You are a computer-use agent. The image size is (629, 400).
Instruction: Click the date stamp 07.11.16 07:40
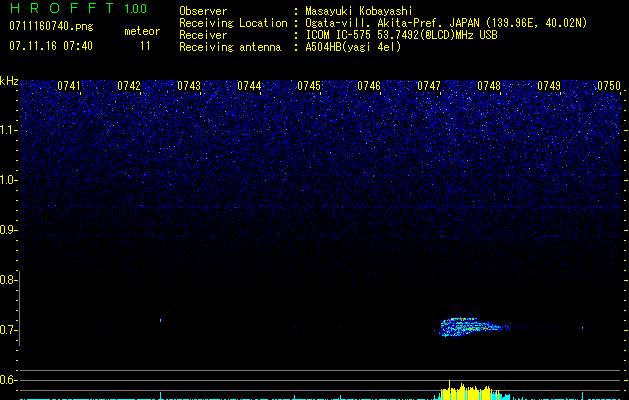51,46
